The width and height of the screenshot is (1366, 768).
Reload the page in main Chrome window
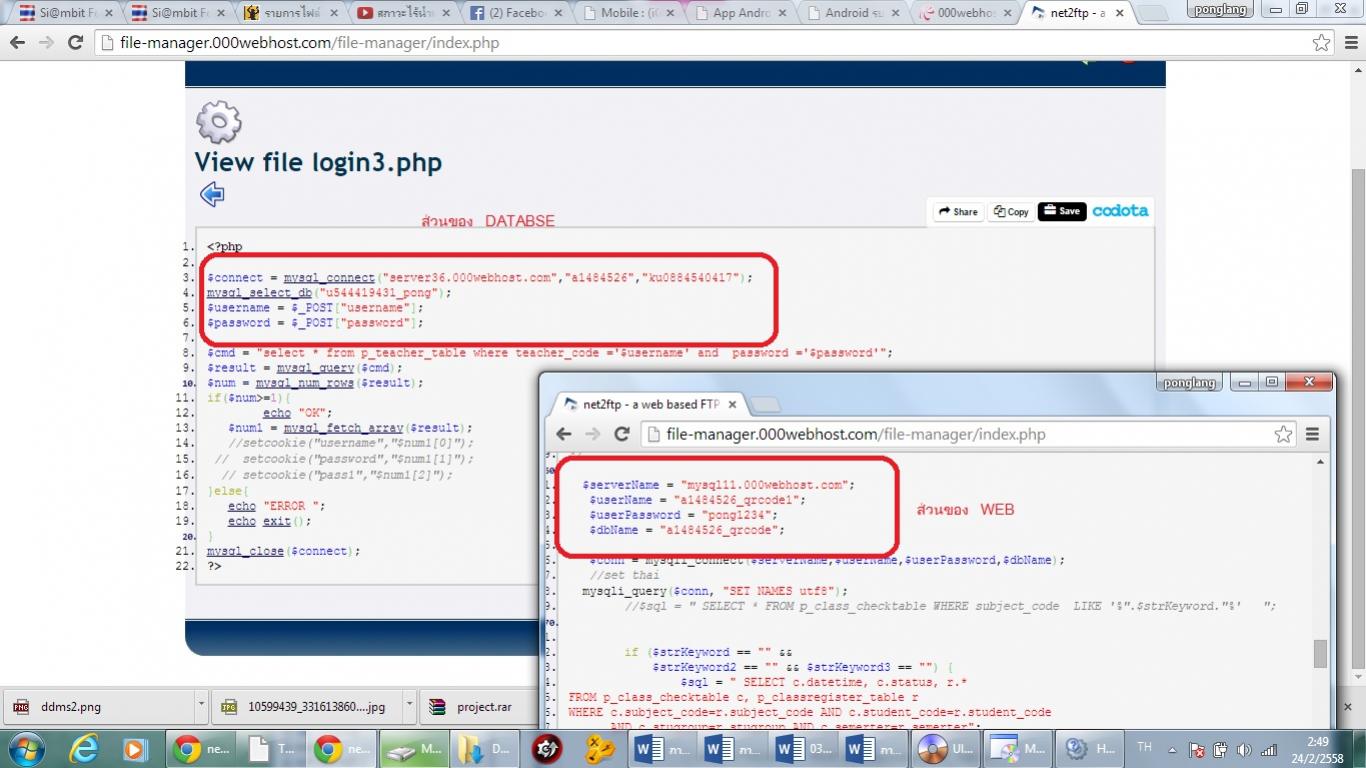click(75, 43)
